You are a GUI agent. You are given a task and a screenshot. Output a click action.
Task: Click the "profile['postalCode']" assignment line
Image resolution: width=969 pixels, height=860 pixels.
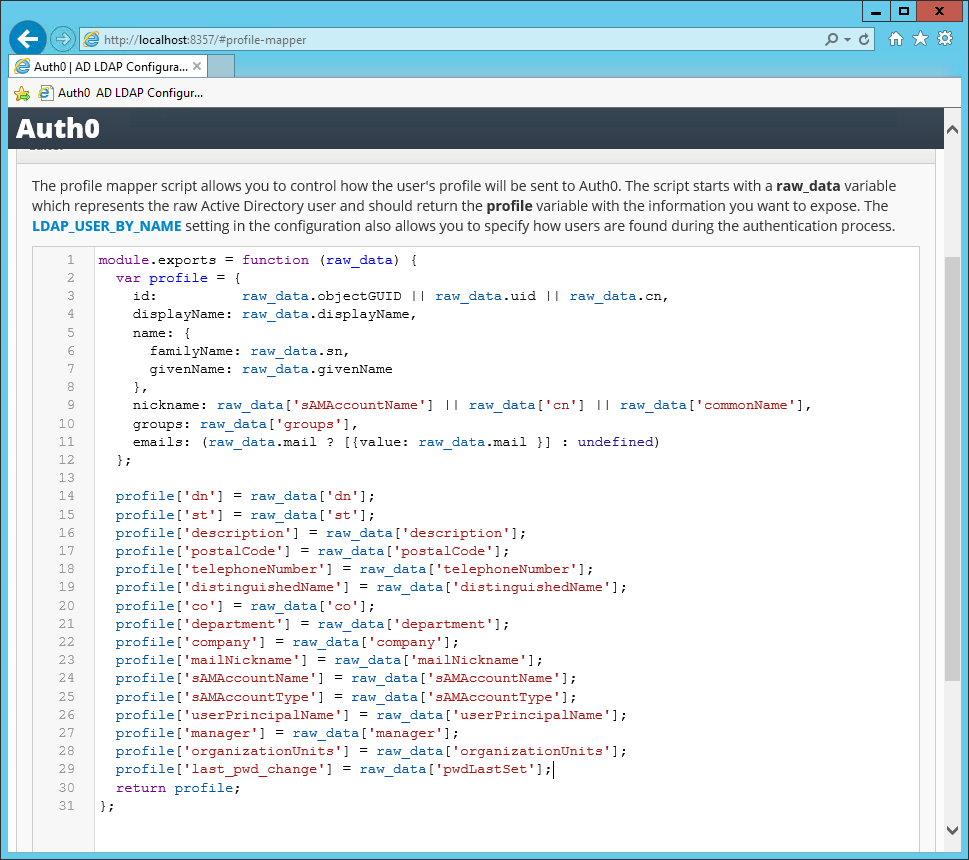pyautogui.click(x=312, y=551)
